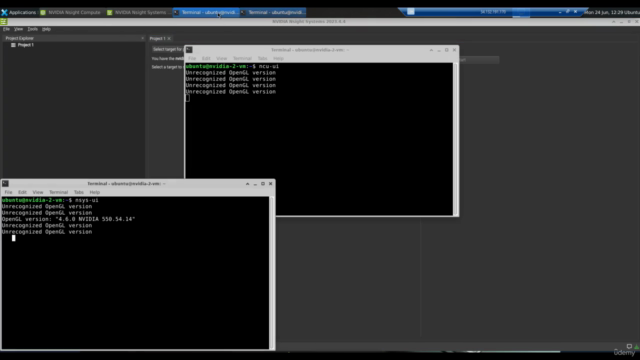This screenshot has width=640, height=360.
Task: Click the OpenGL version 4.6.0 NVIDIA line
Action: tap(68, 219)
